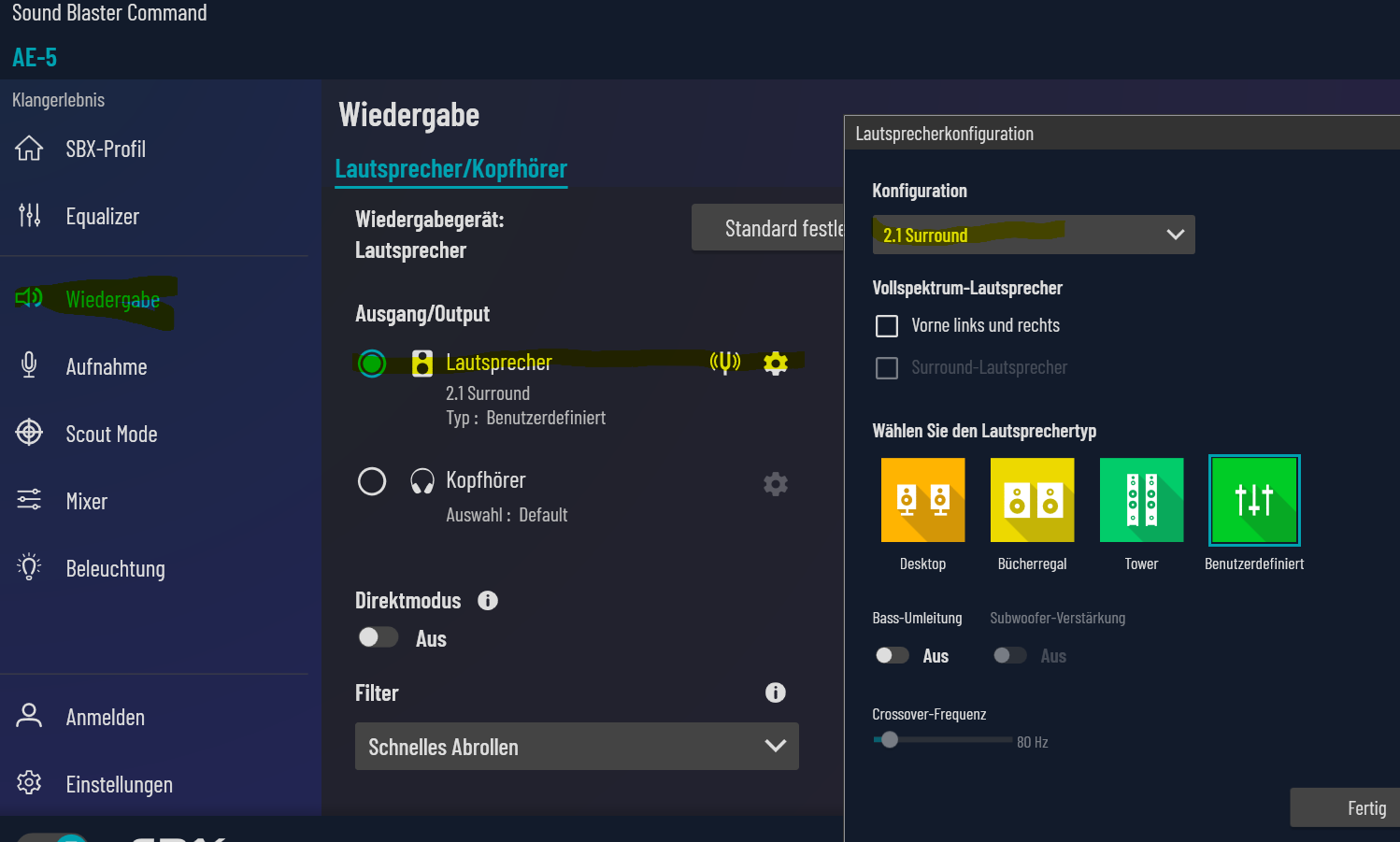
Task: Open the SBX-Profil home icon
Action: tap(29, 149)
